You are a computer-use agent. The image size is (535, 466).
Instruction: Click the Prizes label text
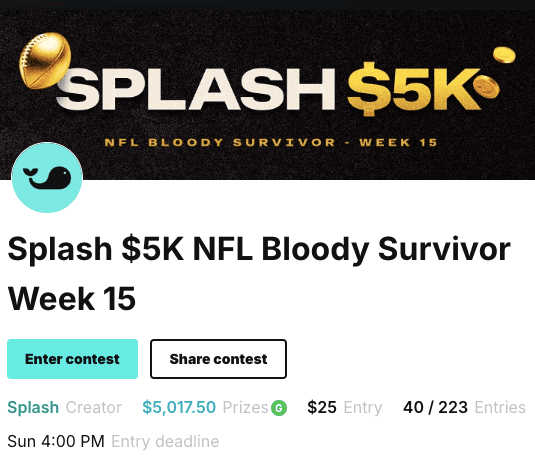point(245,407)
